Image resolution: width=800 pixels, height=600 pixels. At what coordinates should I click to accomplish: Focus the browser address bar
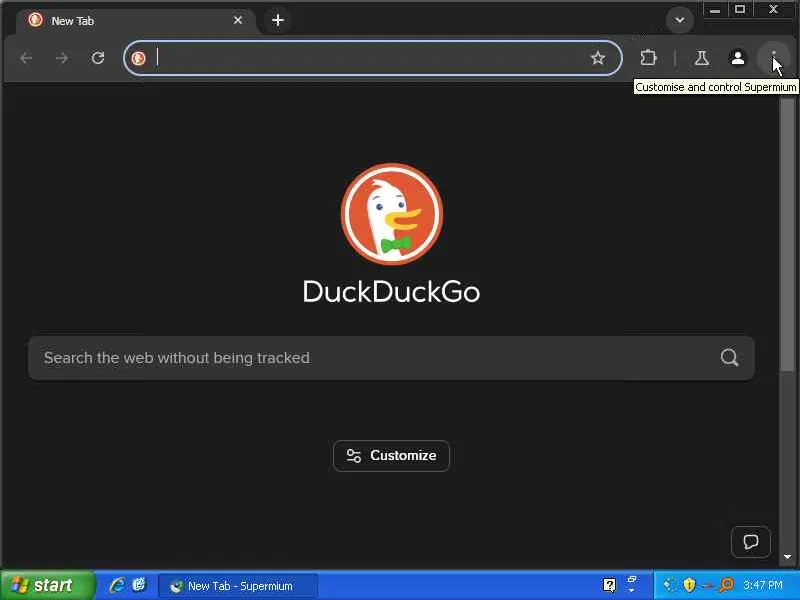point(372,58)
